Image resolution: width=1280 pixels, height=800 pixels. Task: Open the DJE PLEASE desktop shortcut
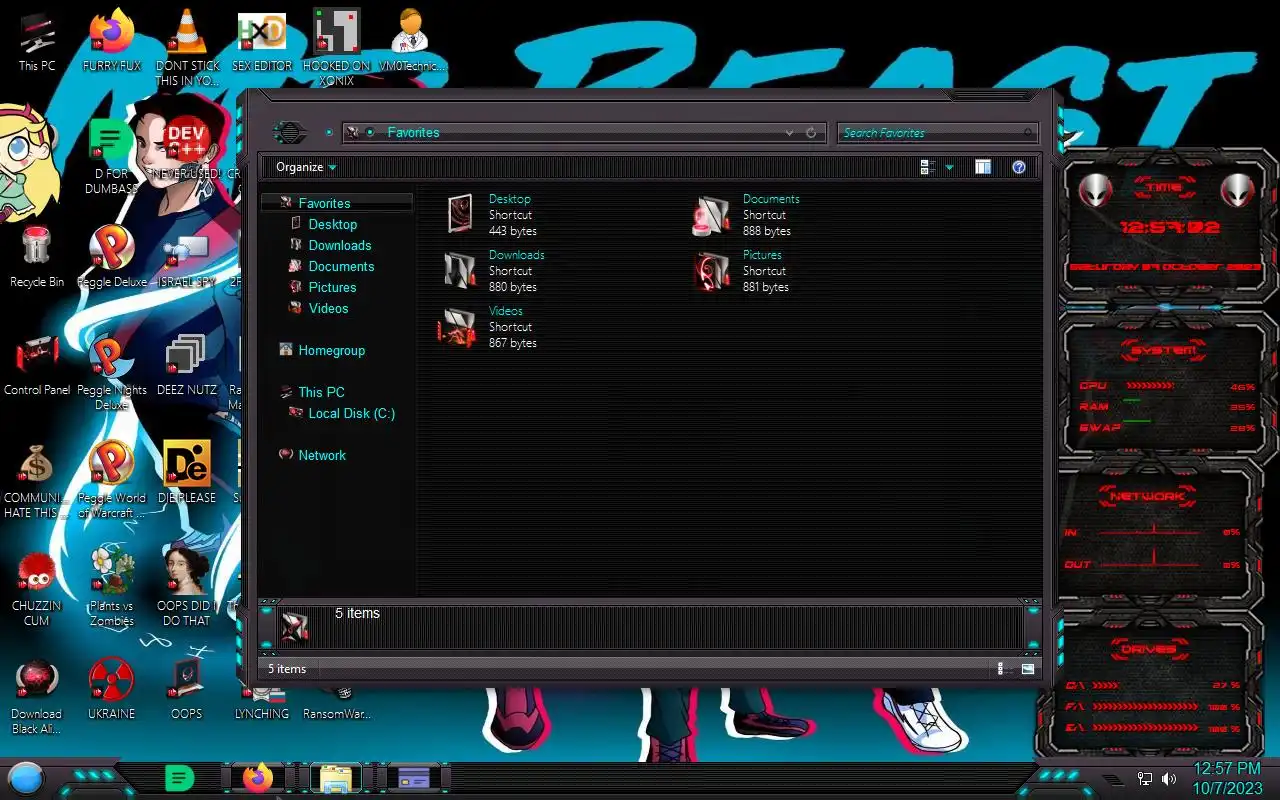pos(187,473)
